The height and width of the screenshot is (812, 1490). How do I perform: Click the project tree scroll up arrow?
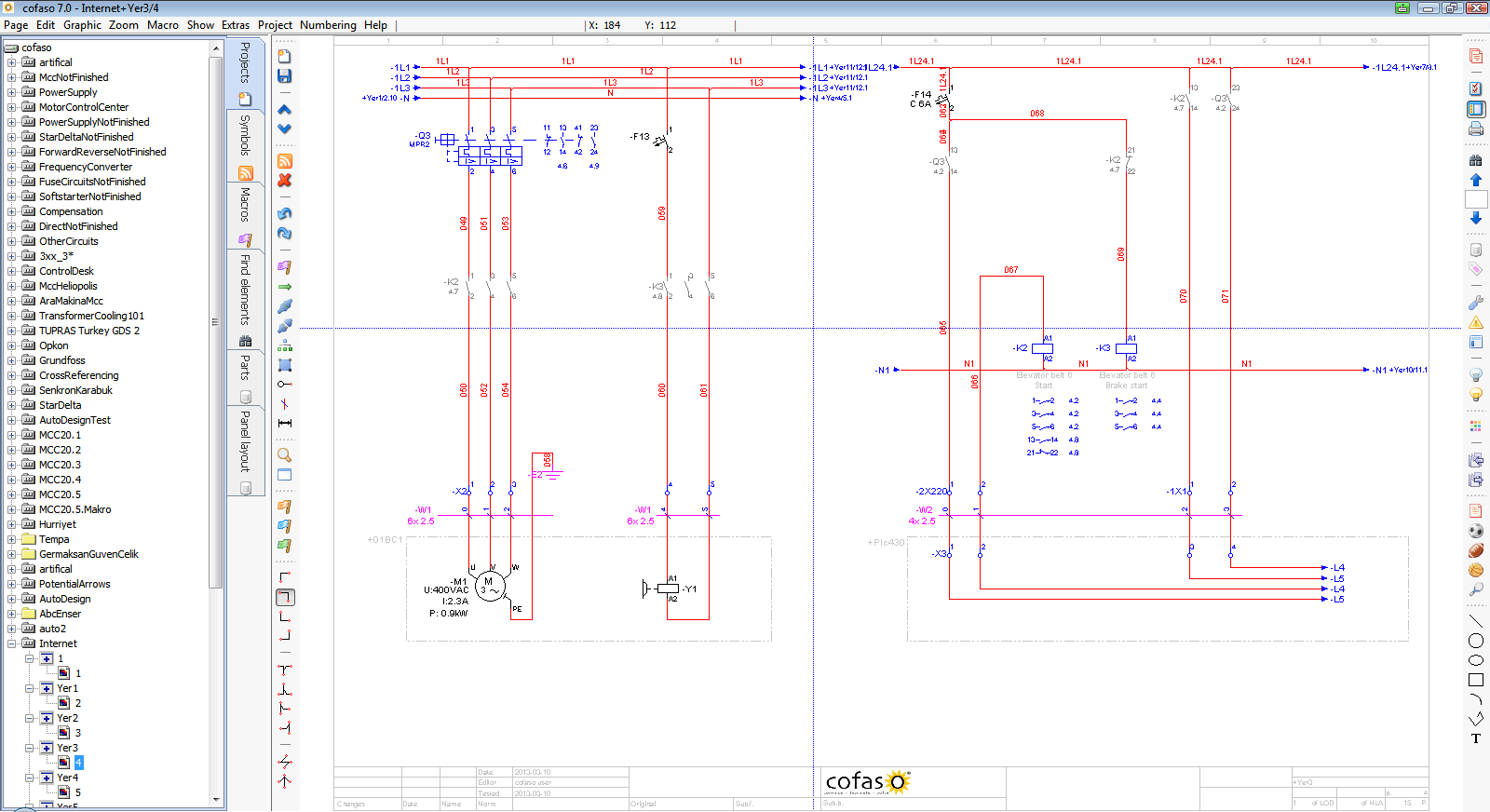[x=216, y=47]
